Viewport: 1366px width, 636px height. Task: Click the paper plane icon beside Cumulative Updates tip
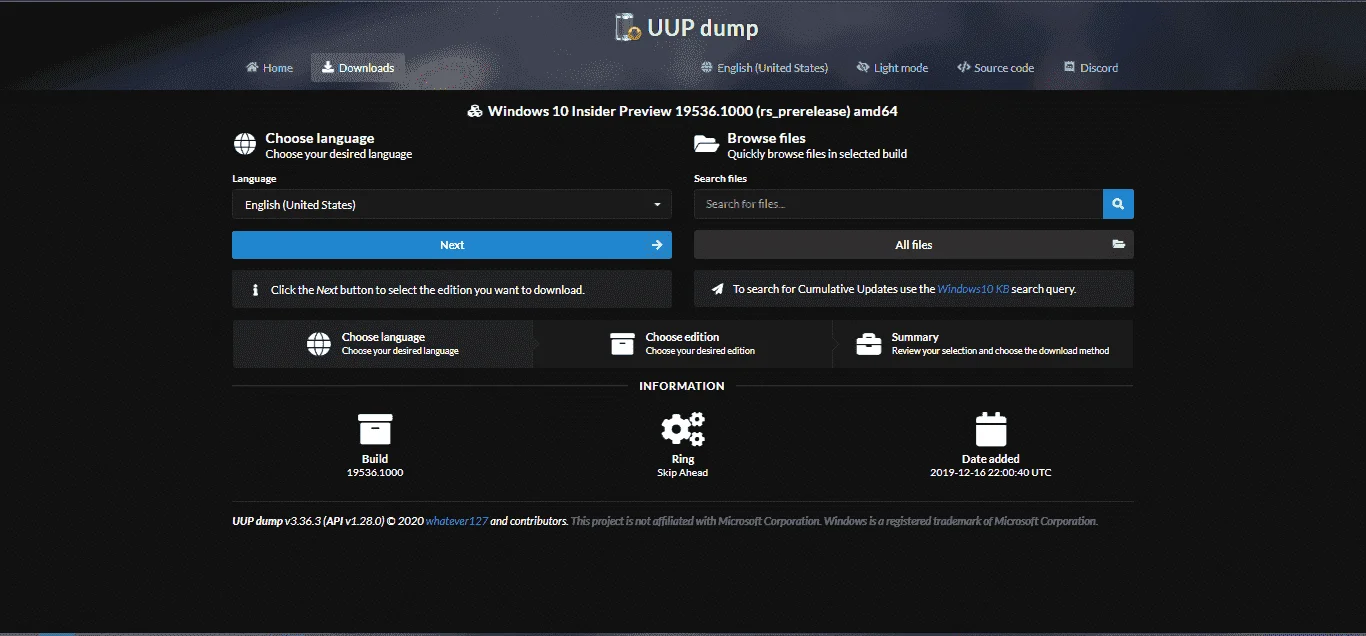pos(717,289)
